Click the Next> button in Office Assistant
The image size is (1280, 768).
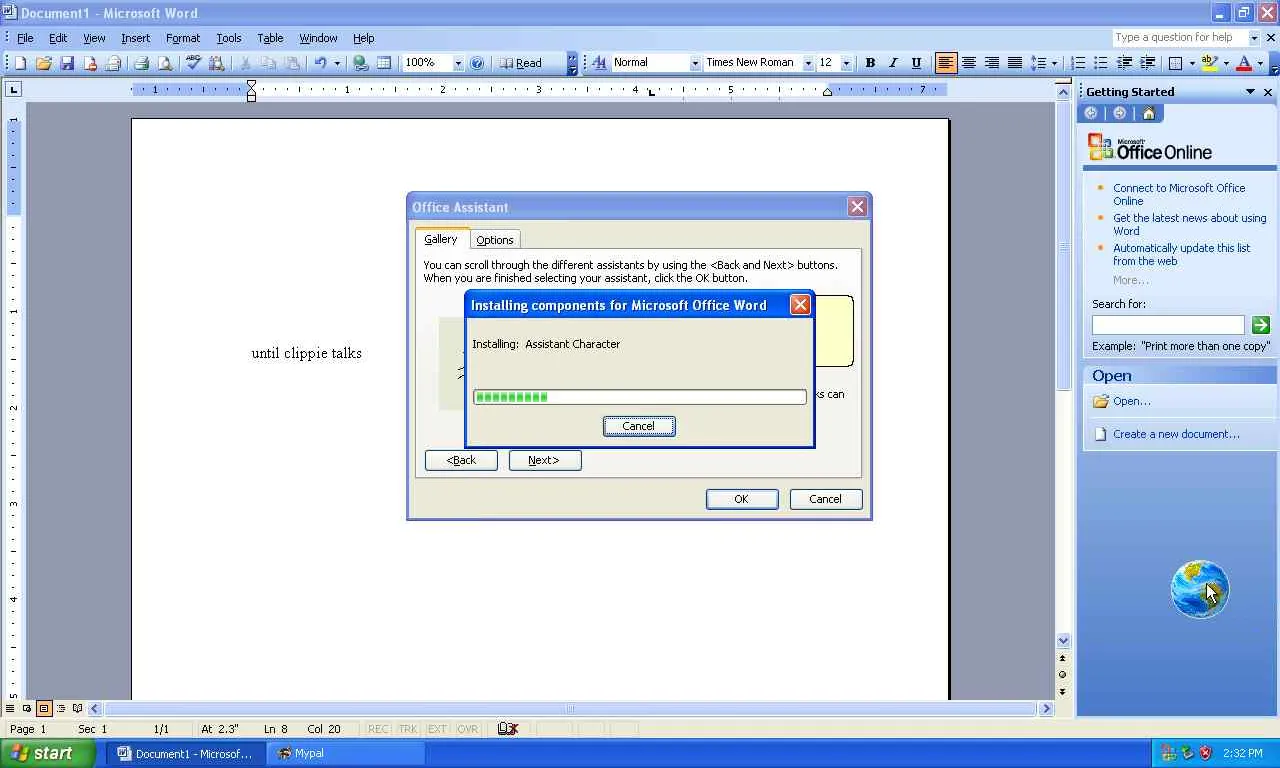[544, 460]
